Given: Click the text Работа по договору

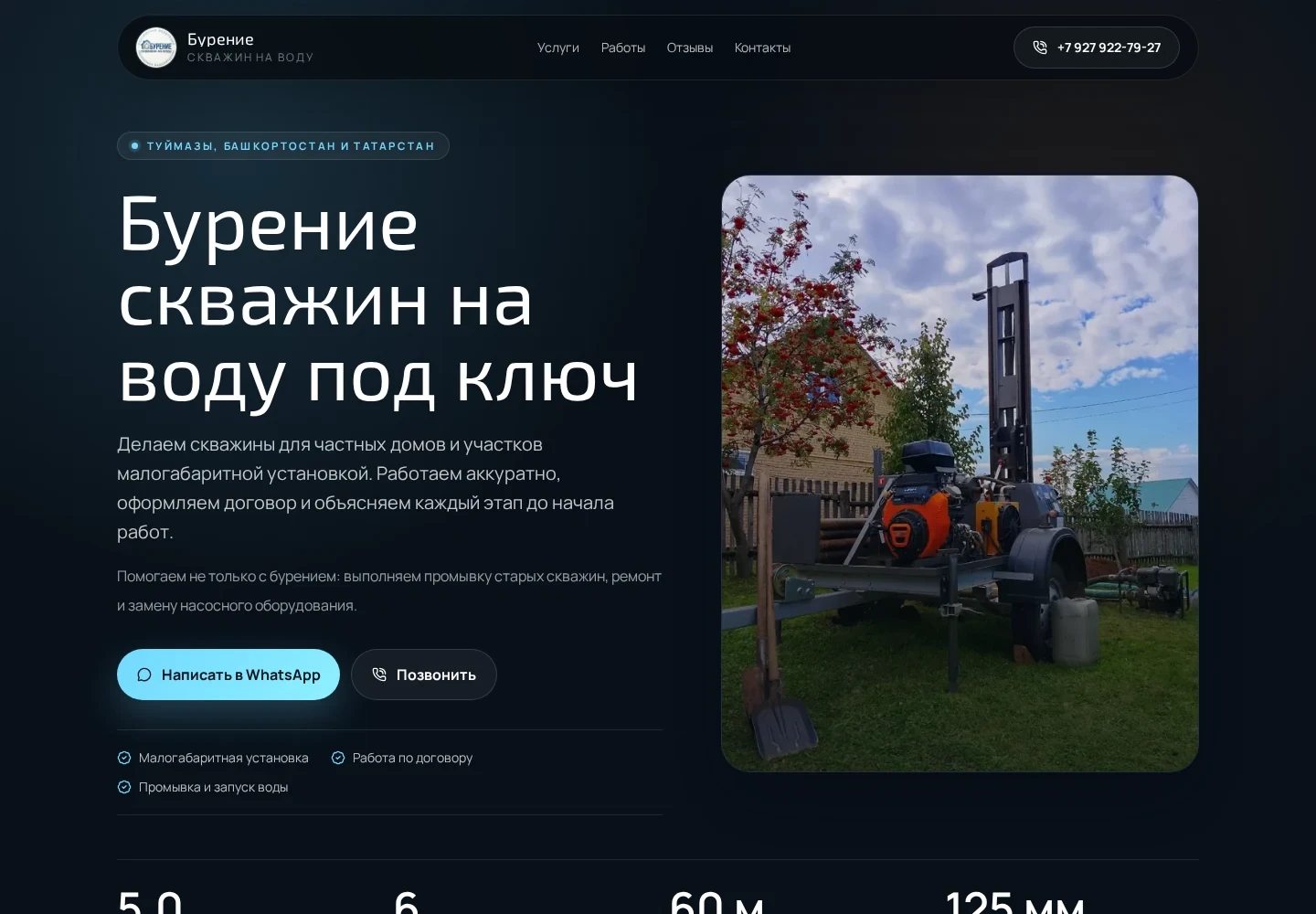Looking at the screenshot, I should pyautogui.click(x=413, y=758).
